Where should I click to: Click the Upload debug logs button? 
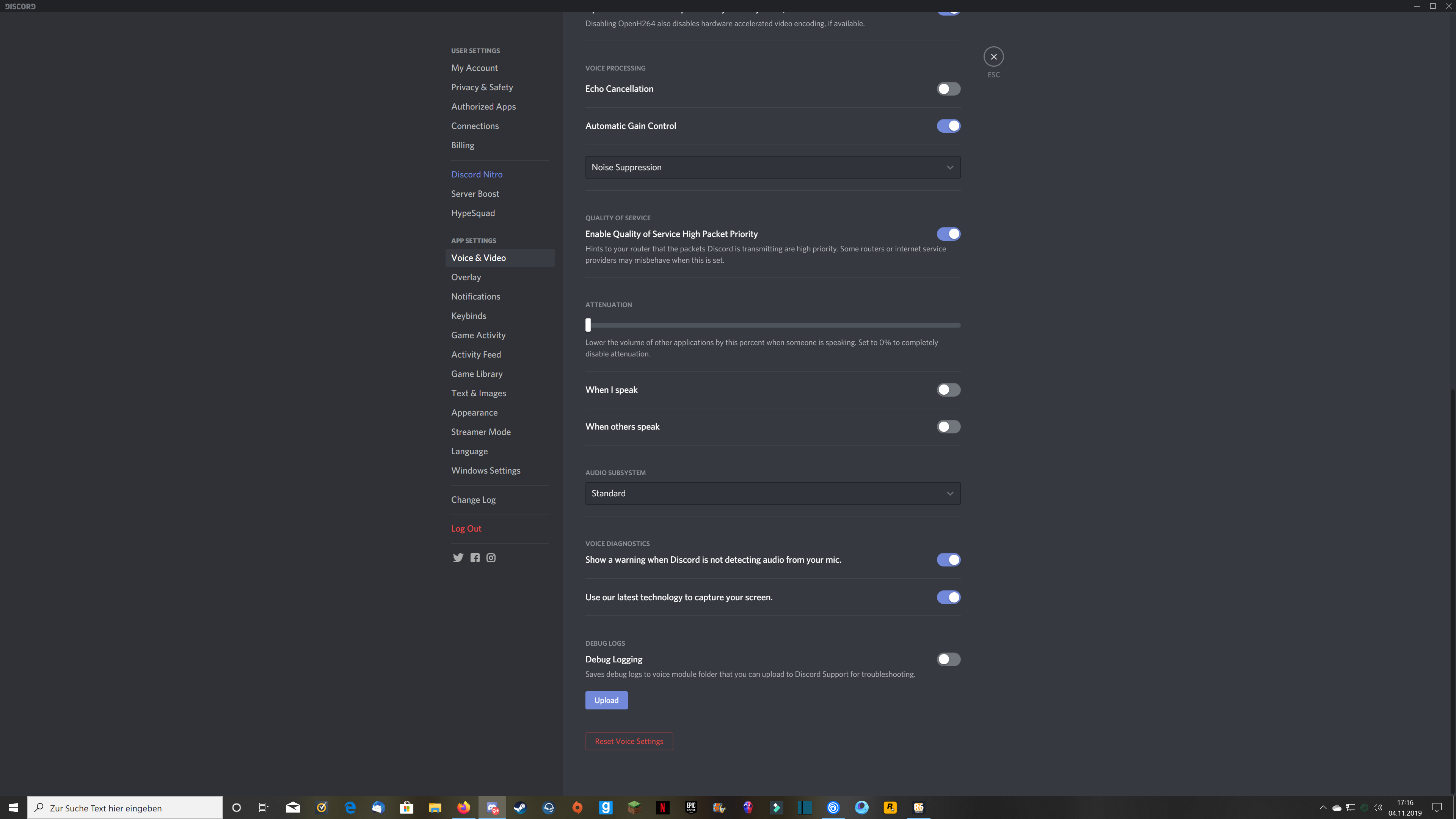coord(606,700)
